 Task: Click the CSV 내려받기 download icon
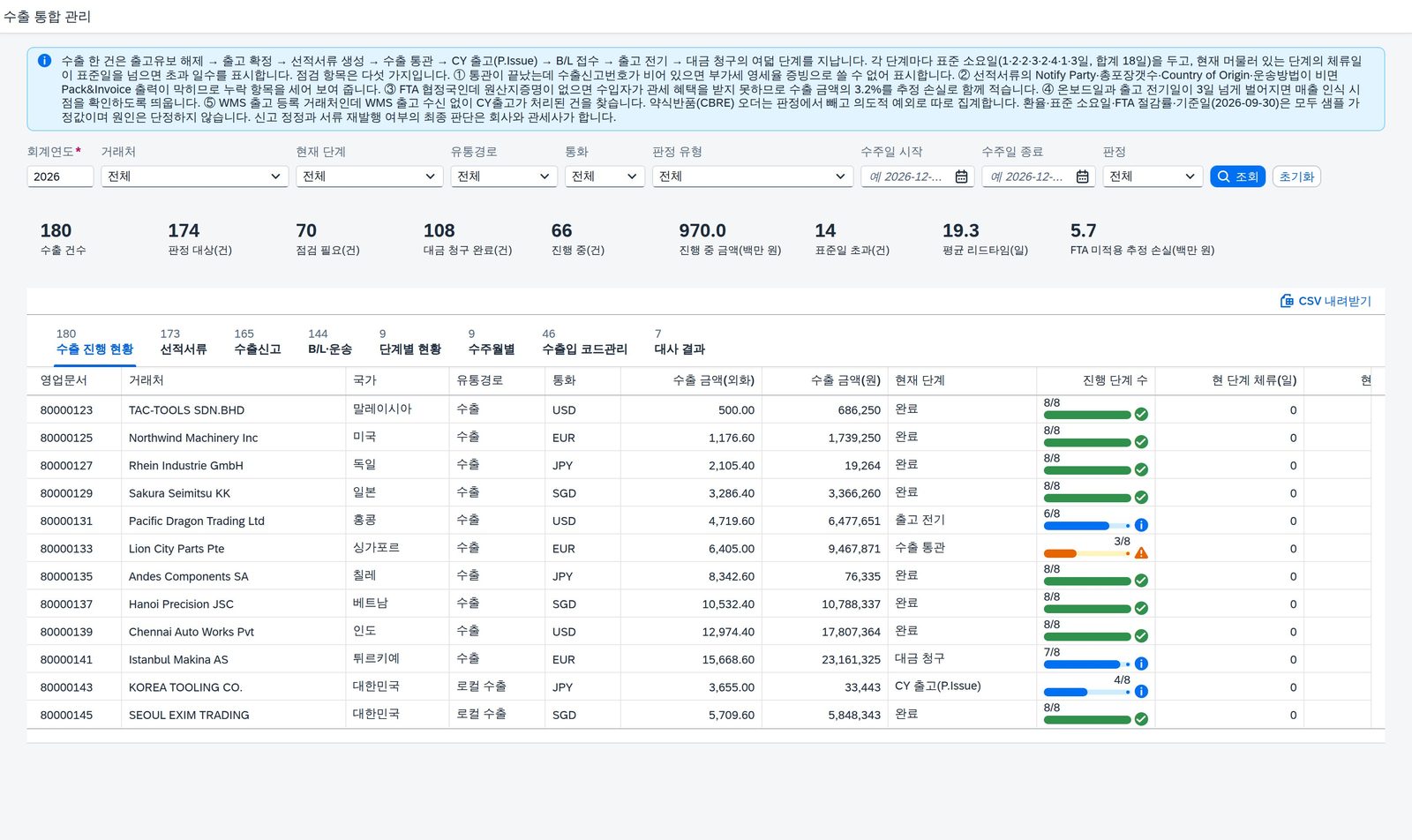[1287, 301]
